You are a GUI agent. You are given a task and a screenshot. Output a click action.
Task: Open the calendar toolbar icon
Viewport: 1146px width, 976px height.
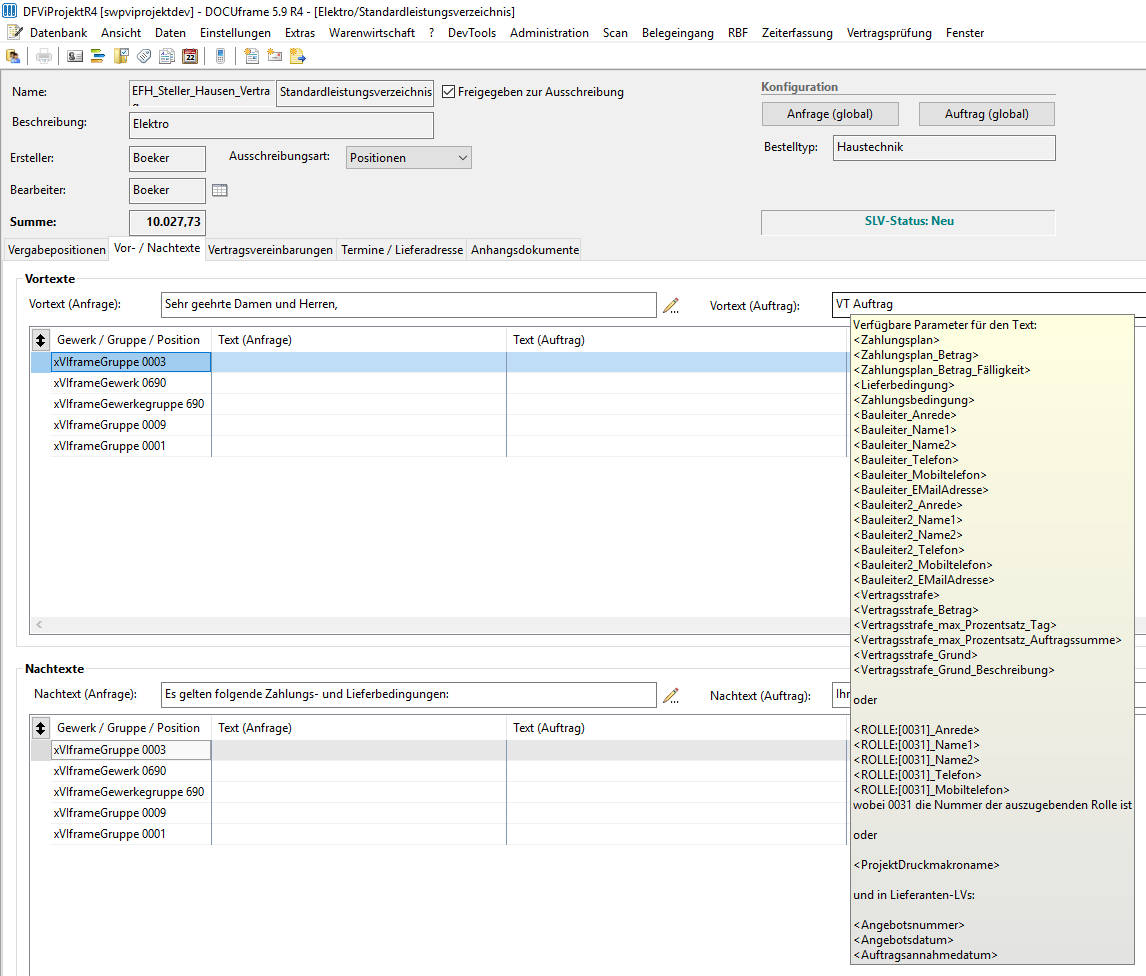click(x=190, y=56)
